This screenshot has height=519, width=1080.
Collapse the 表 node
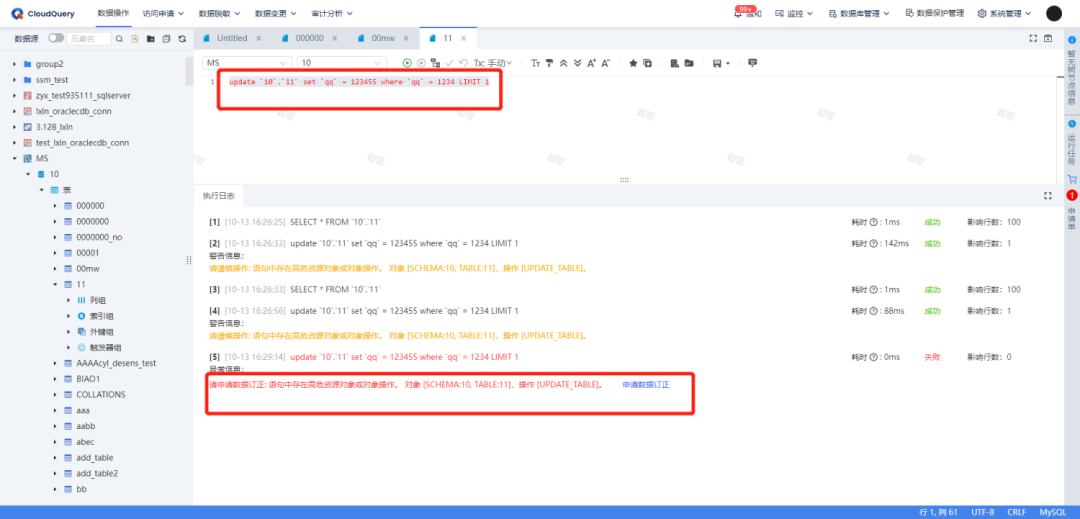41,190
